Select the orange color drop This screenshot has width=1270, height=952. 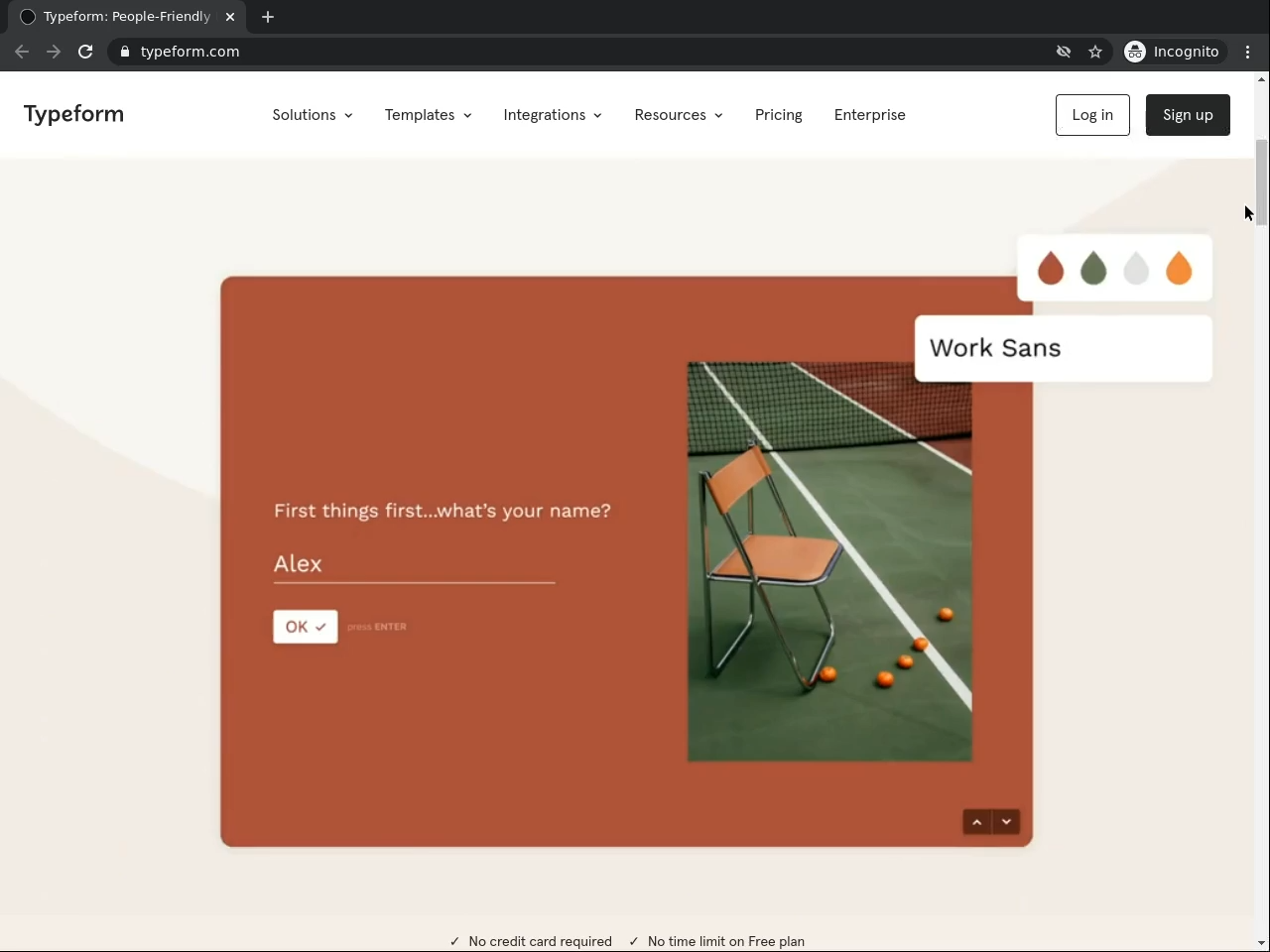pos(1179,268)
